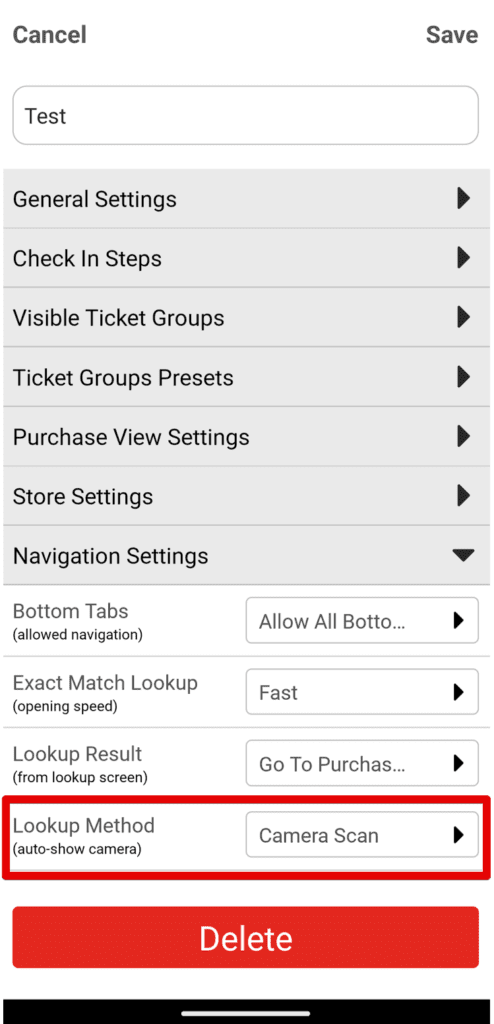
Task: Open the Exact Match Lookup Fast dropdown
Action: pyautogui.click(x=362, y=692)
